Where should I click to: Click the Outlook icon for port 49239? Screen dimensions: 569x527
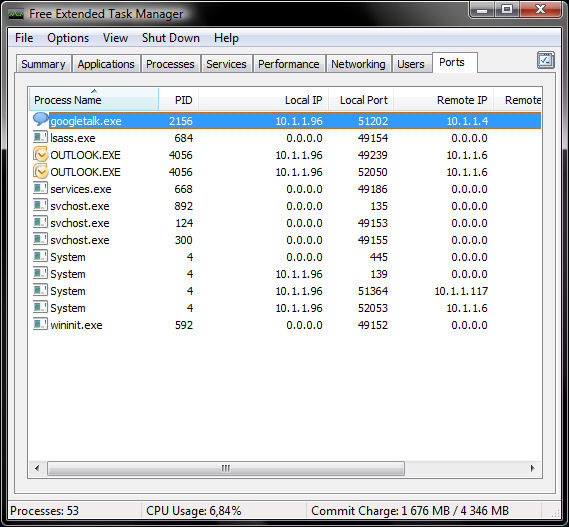click(x=40, y=155)
